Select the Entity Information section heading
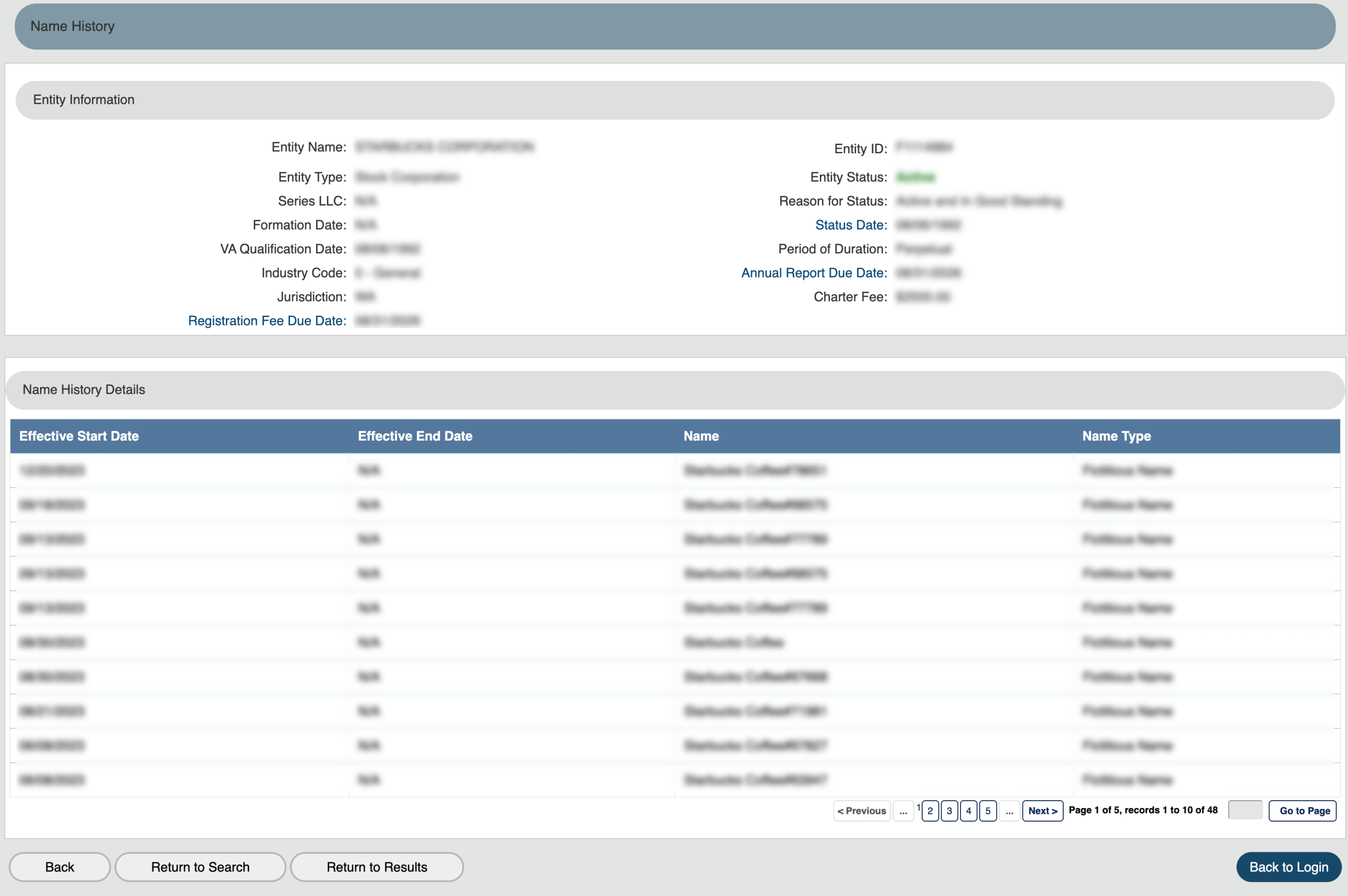This screenshot has width=1348, height=896. click(675, 100)
